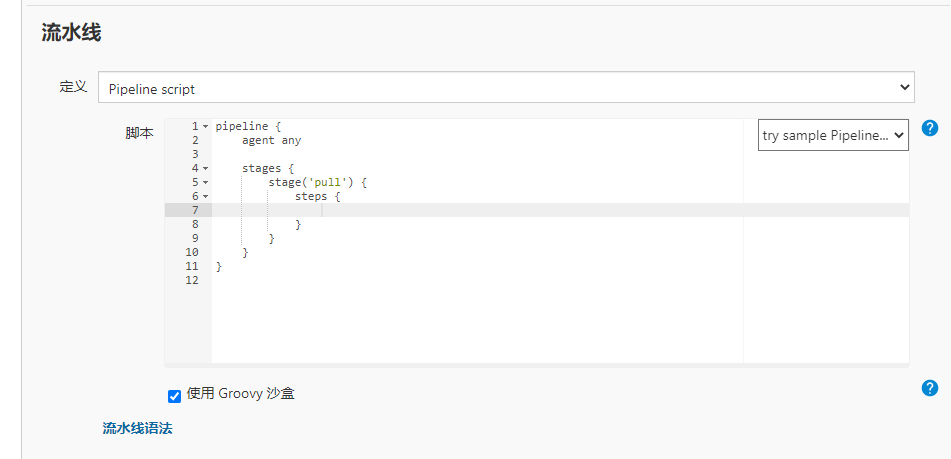This screenshot has width=951, height=459.
Task: Click the help icon beside the script editor
Action: coord(929,128)
